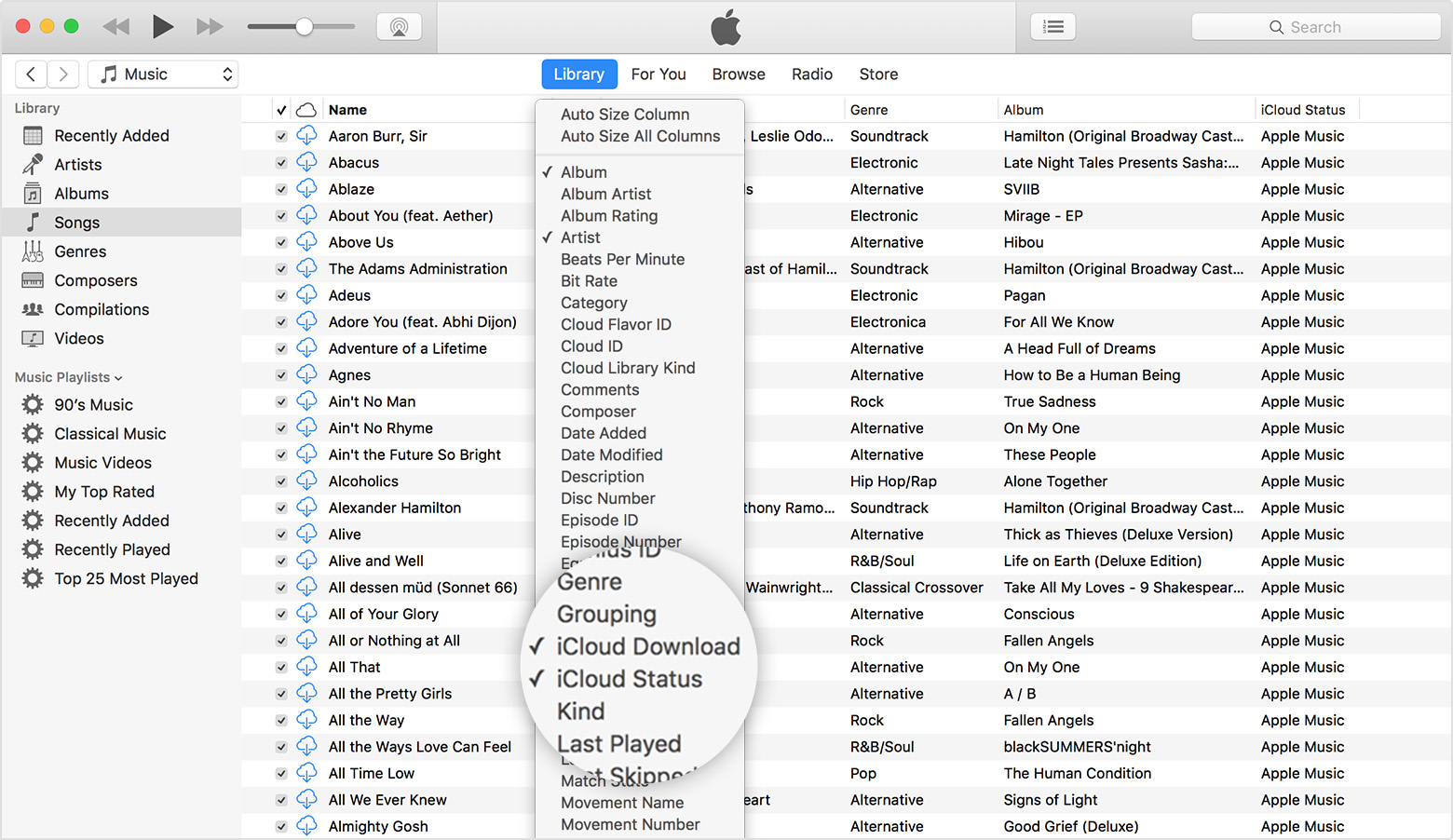Open the My Top Rated playlist

pyautogui.click(x=121, y=492)
